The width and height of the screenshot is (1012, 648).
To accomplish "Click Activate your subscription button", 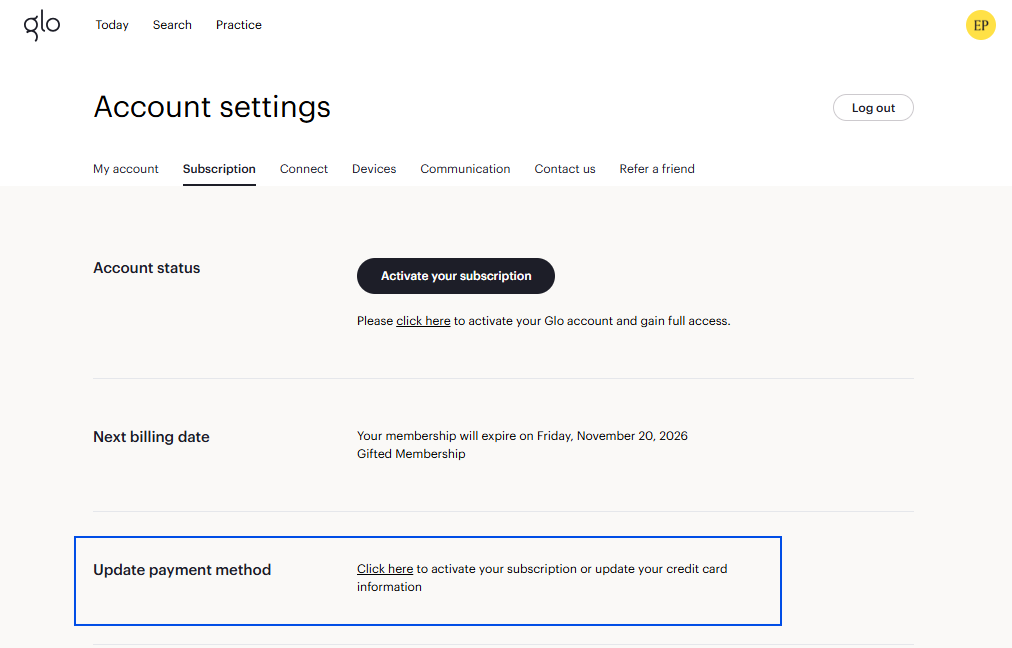I will 456,276.
